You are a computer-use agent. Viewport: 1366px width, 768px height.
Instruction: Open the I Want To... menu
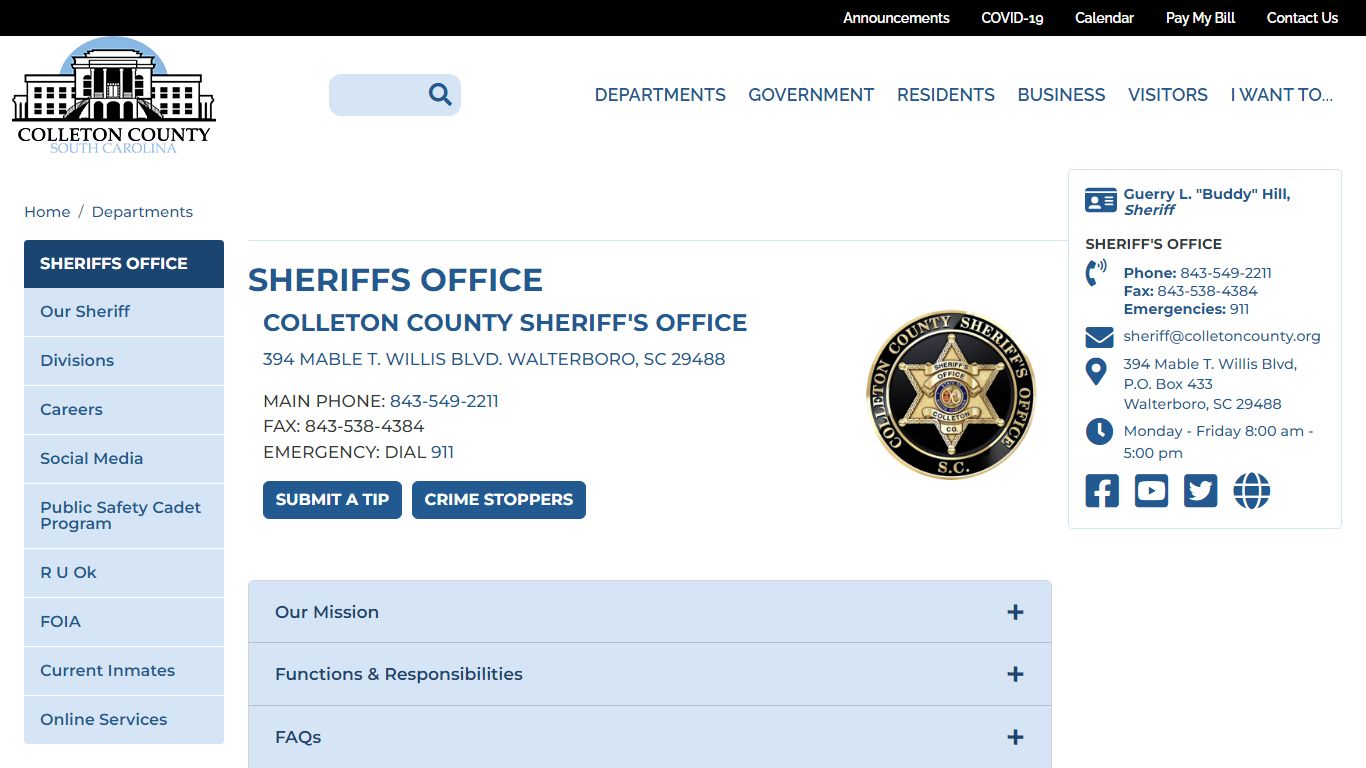click(x=1281, y=95)
